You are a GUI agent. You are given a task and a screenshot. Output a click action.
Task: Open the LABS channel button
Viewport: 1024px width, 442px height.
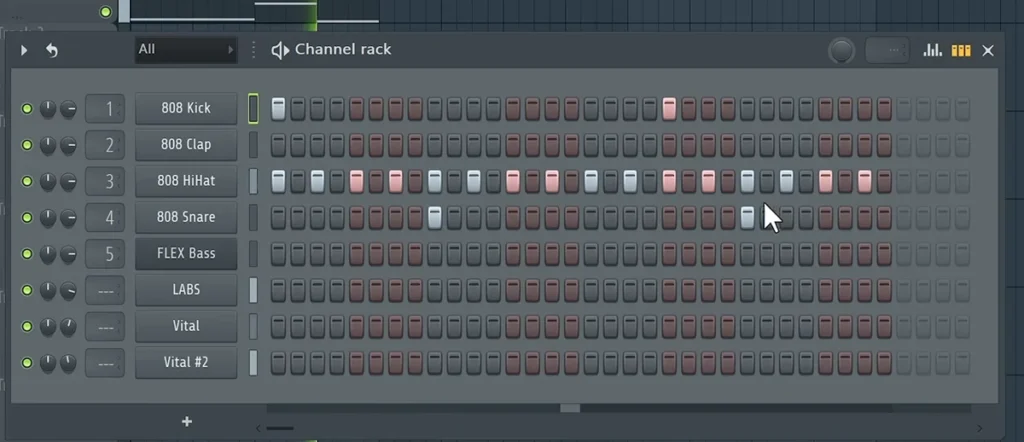point(186,290)
